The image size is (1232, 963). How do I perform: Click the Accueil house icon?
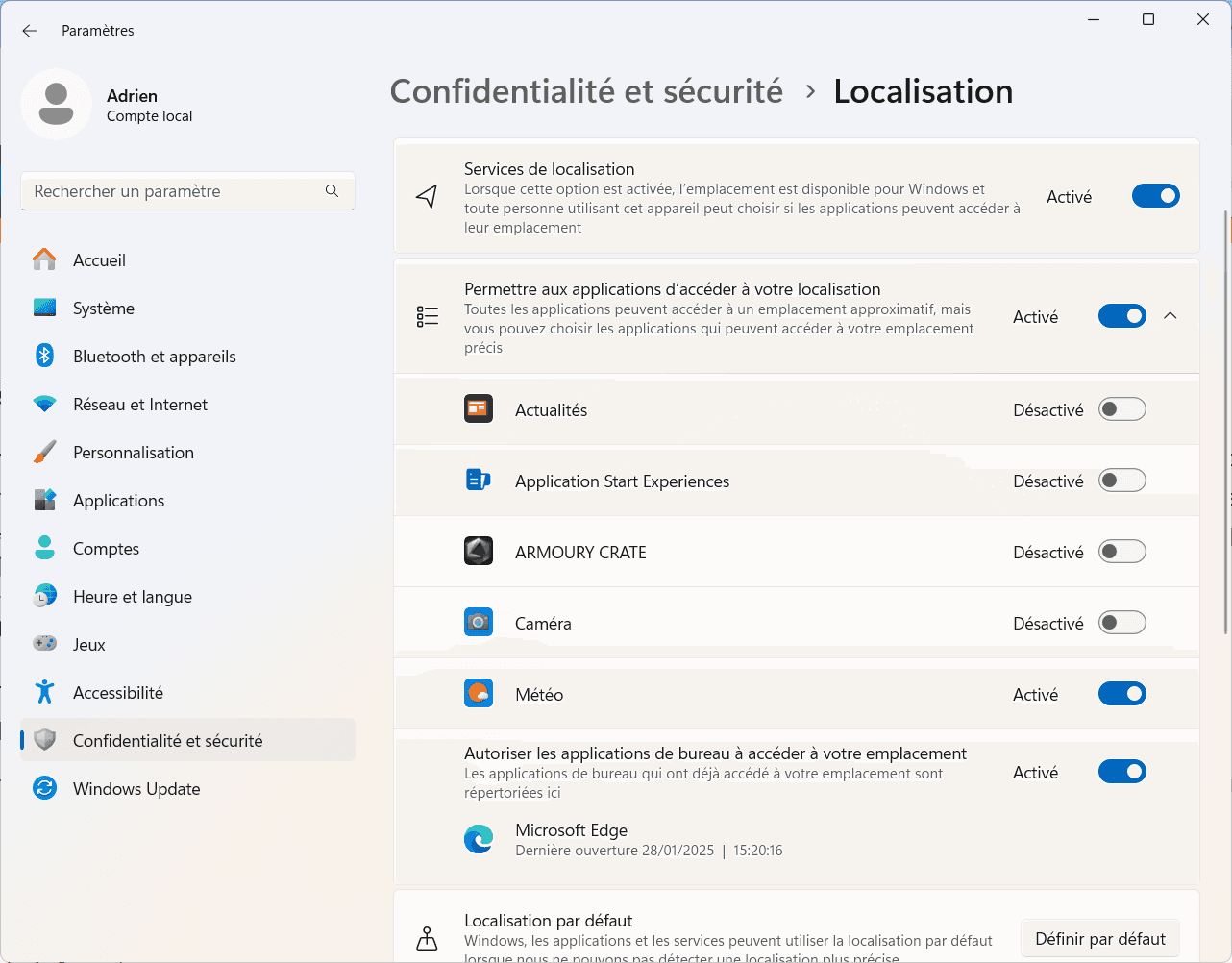[44, 259]
